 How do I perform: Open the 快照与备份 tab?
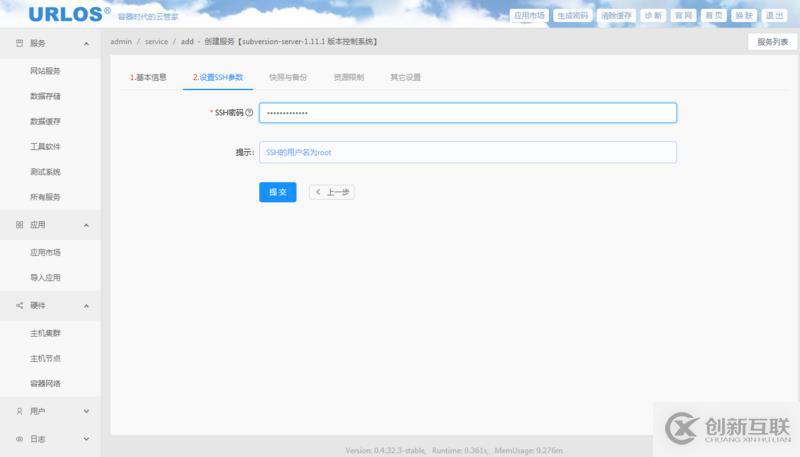click(x=287, y=77)
